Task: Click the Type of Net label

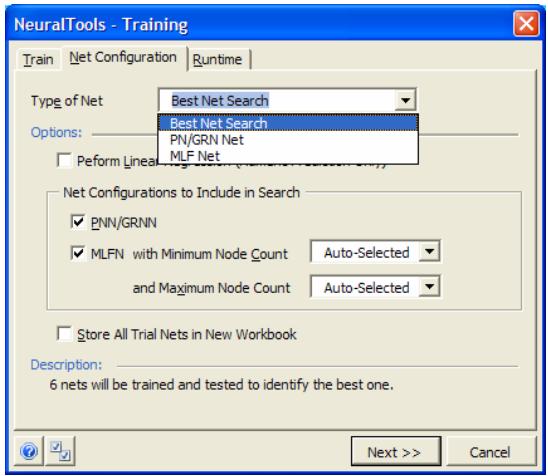Action: click(67, 101)
